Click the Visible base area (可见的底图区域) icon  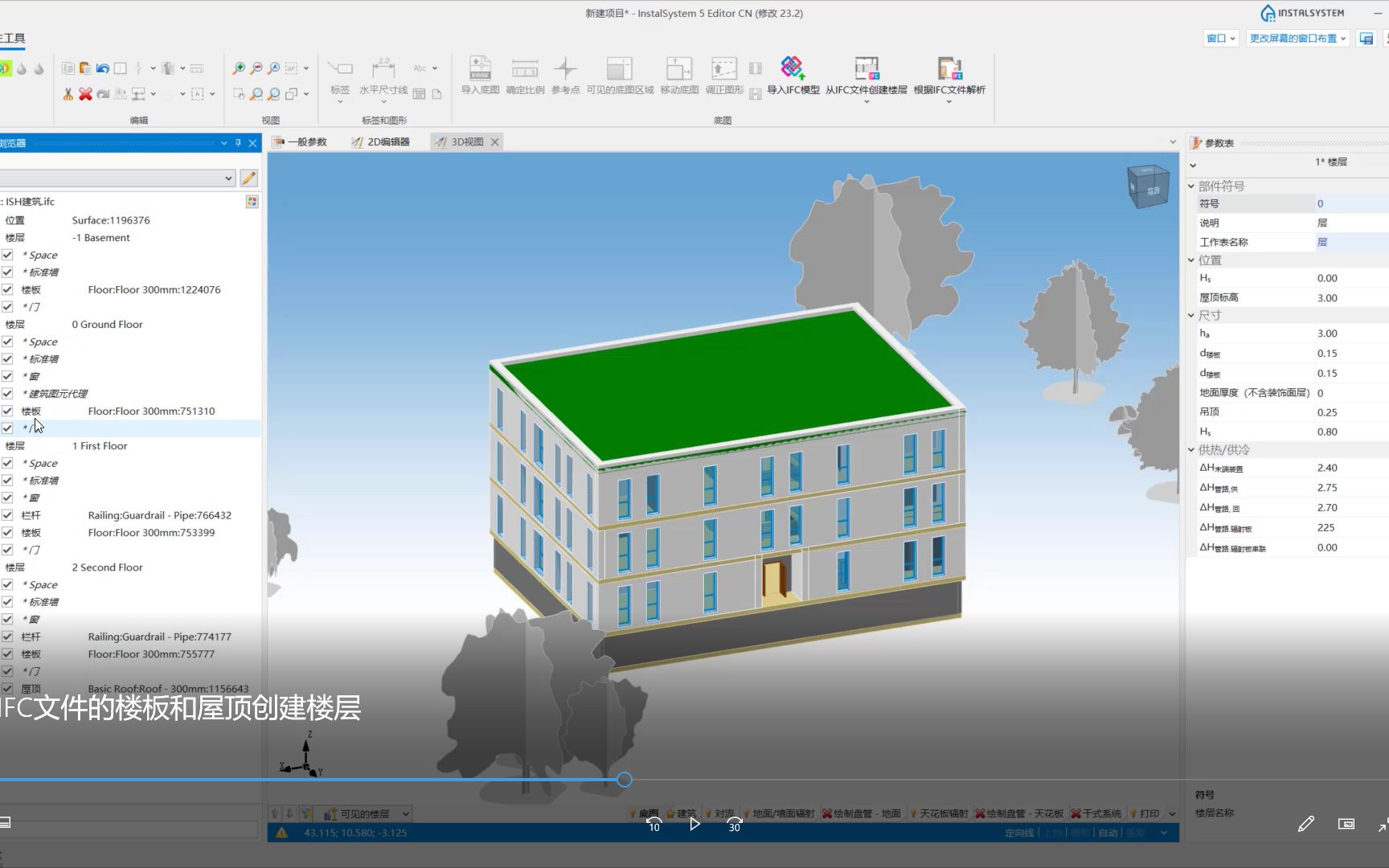pos(620,68)
